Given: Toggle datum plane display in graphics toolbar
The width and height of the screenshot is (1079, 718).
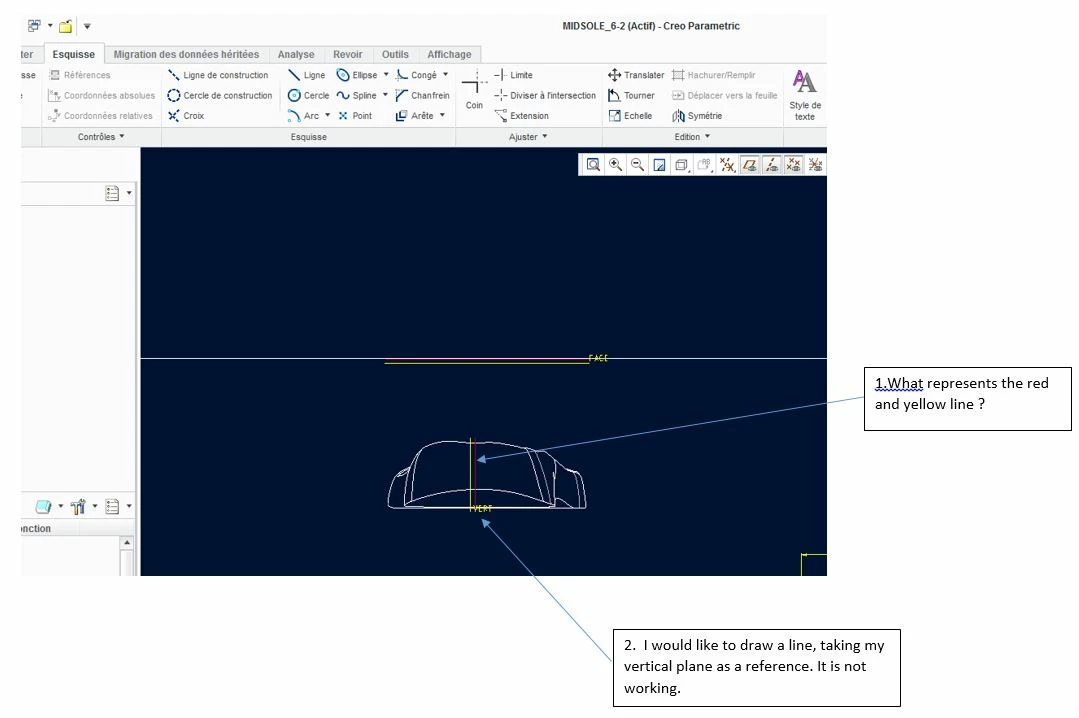Looking at the screenshot, I should tap(749, 165).
